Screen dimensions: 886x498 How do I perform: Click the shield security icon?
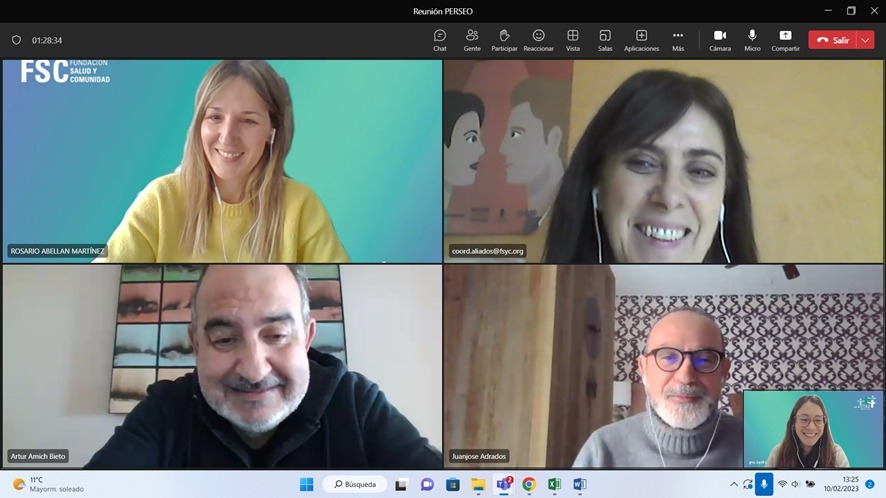pyautogui.click(x=16, y=40)
